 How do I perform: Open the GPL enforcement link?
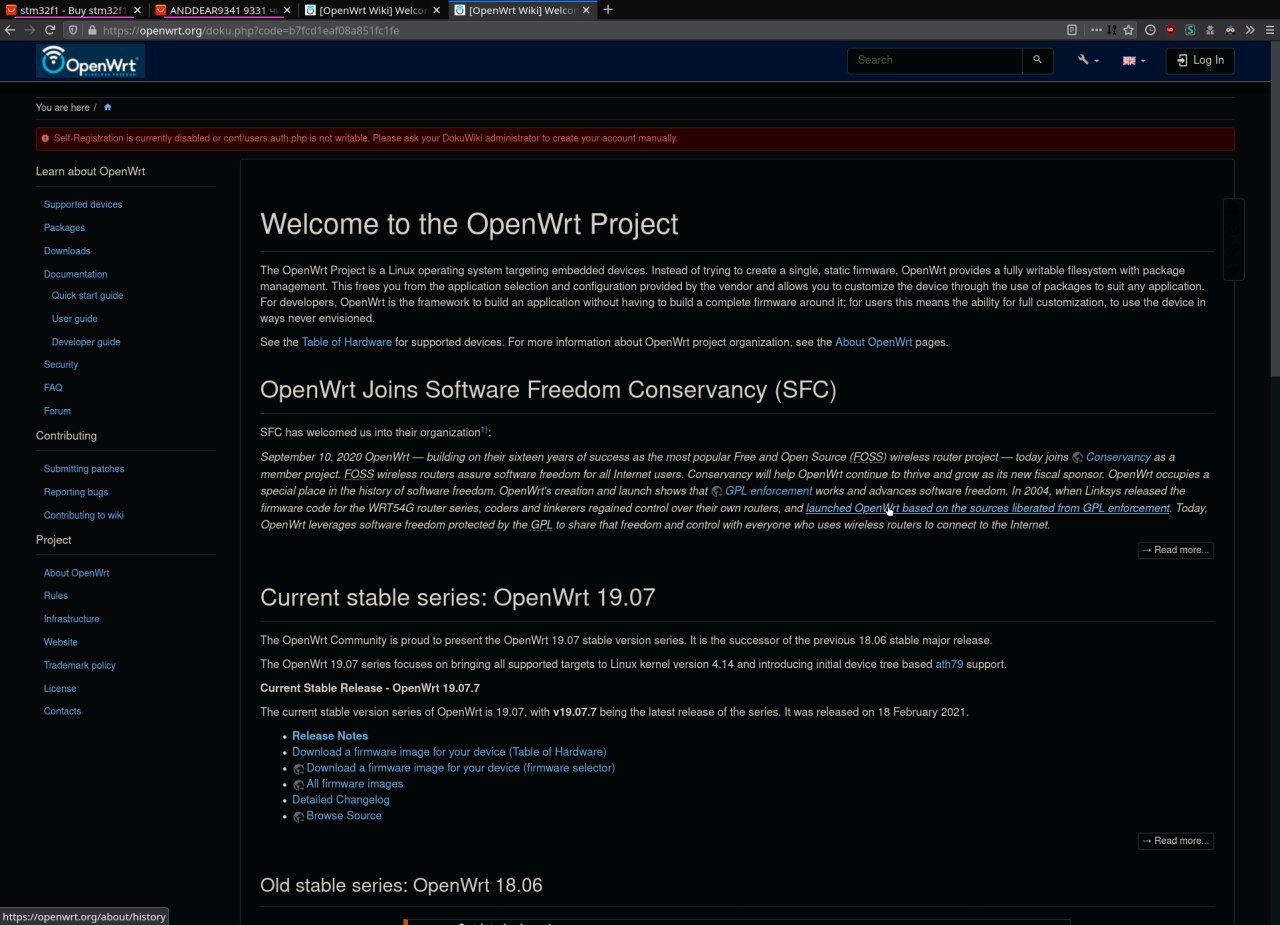click(761, 491)
